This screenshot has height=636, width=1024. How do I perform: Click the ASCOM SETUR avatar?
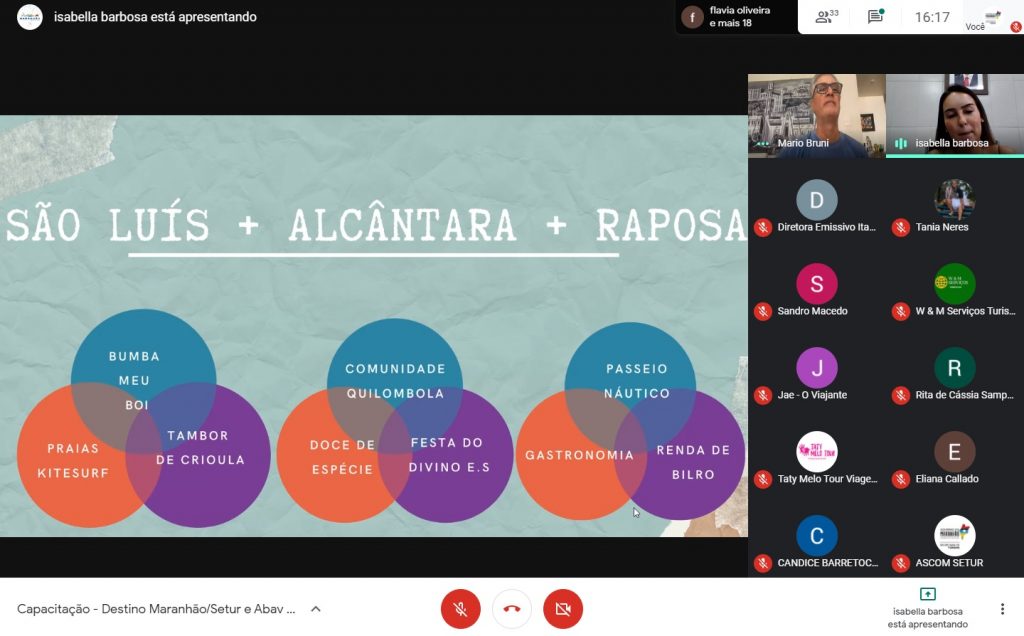tap(955, 535)
